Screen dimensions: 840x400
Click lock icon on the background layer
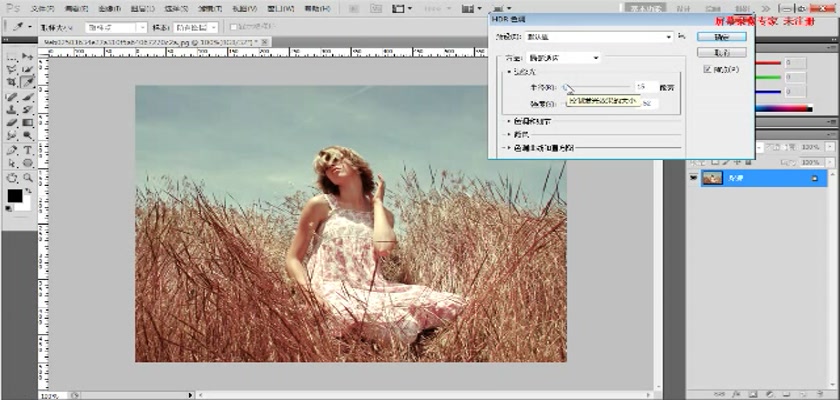(815, 179)
